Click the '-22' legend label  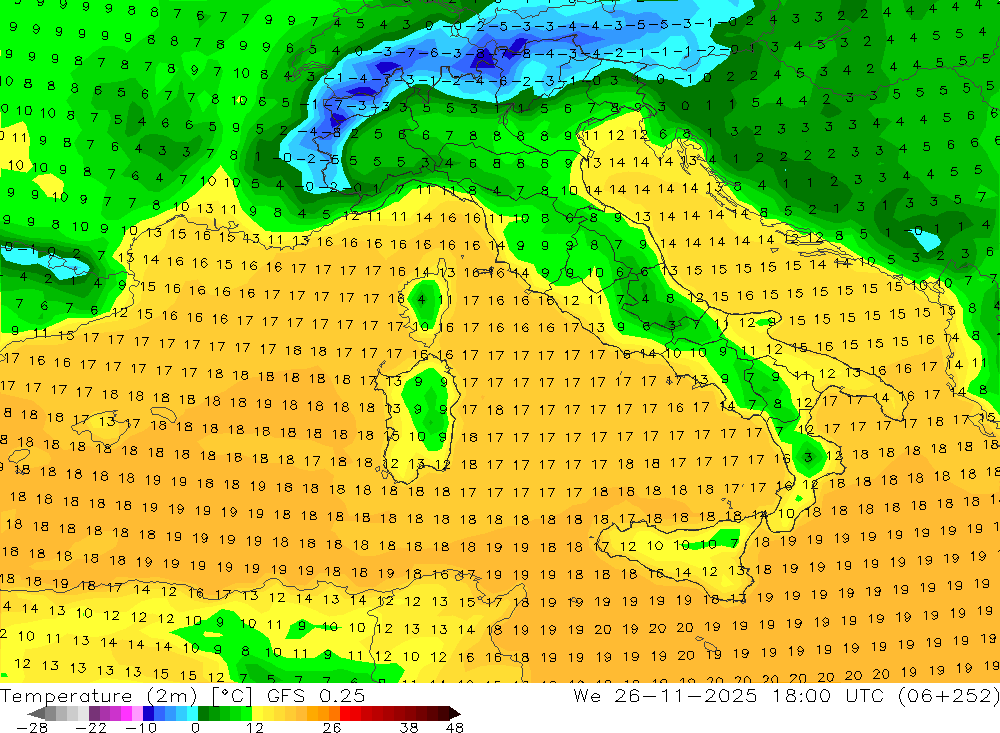(91, 727)
